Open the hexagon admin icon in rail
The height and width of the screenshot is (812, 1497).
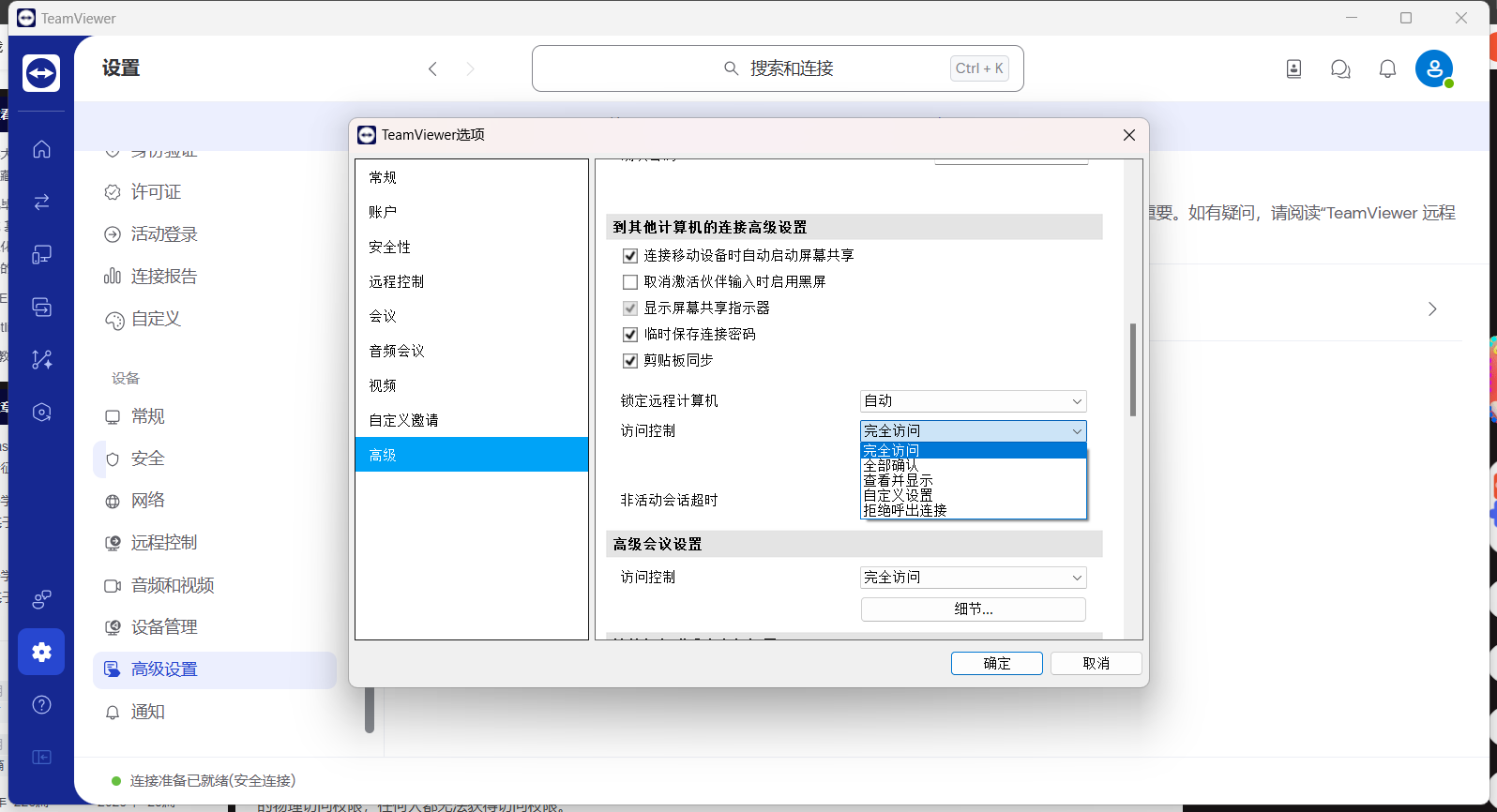pyautogui.click(x=41, y=412)
